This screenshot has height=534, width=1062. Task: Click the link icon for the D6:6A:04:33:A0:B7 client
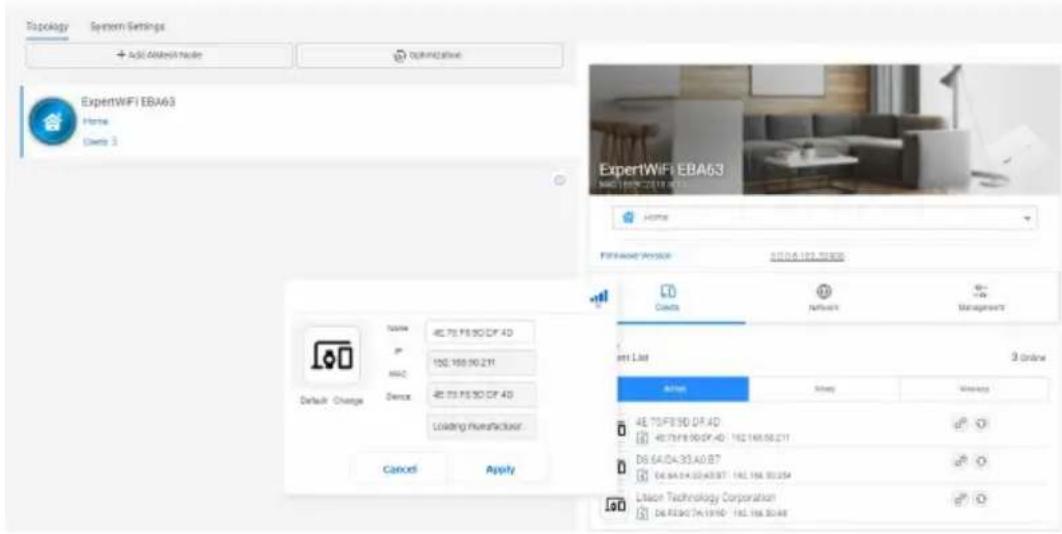[x=960, y=461]
